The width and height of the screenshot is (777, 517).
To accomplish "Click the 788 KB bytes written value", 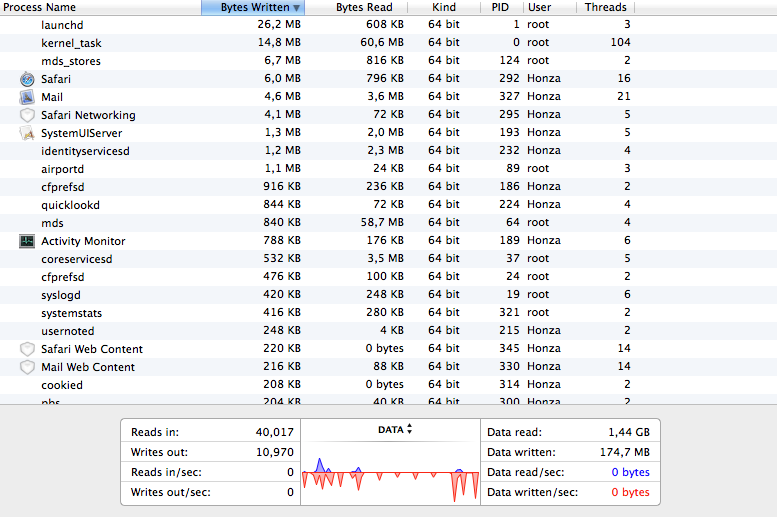I will tap(282, 240).
